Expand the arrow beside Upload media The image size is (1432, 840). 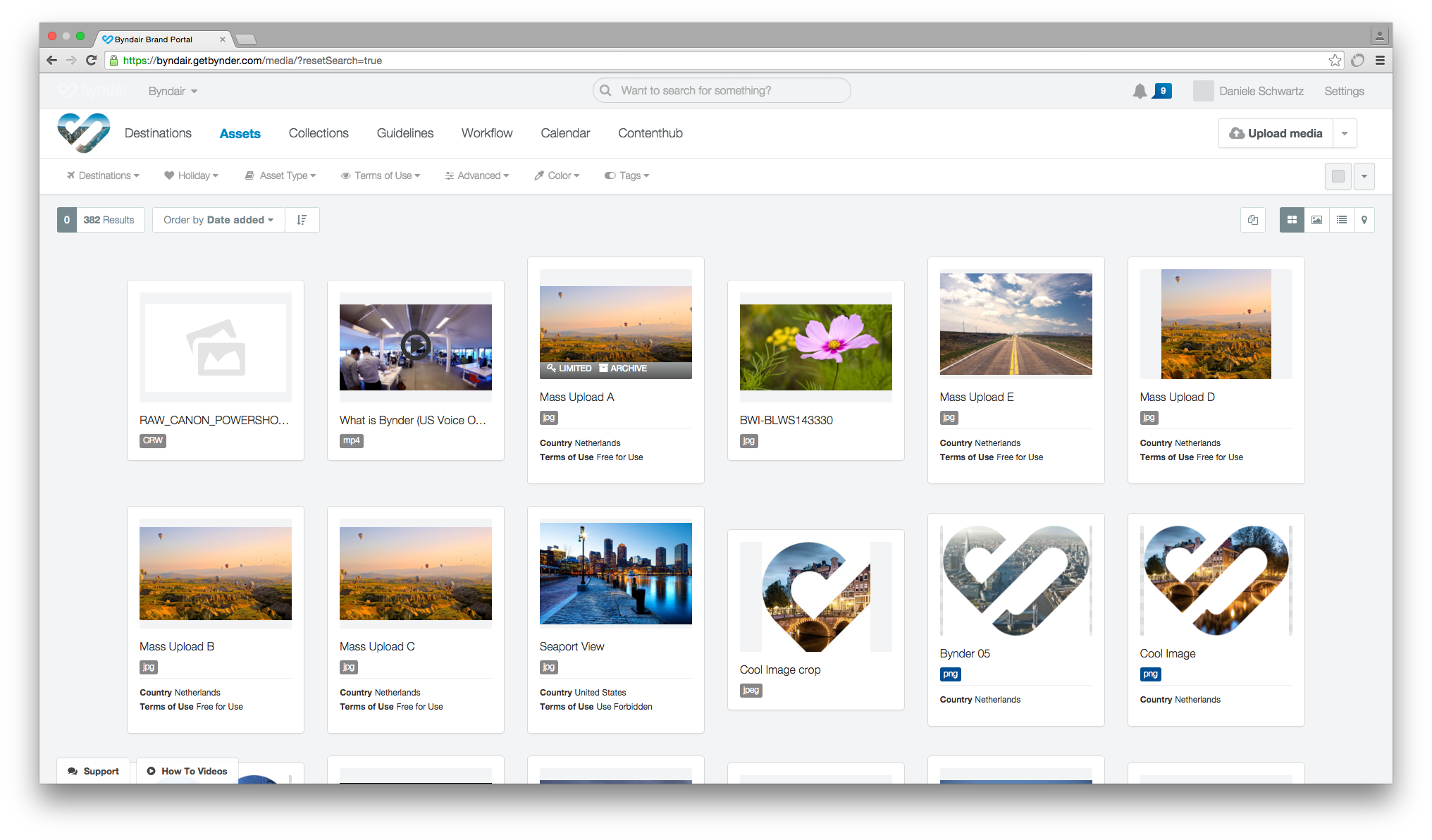tap(1345, 133)
